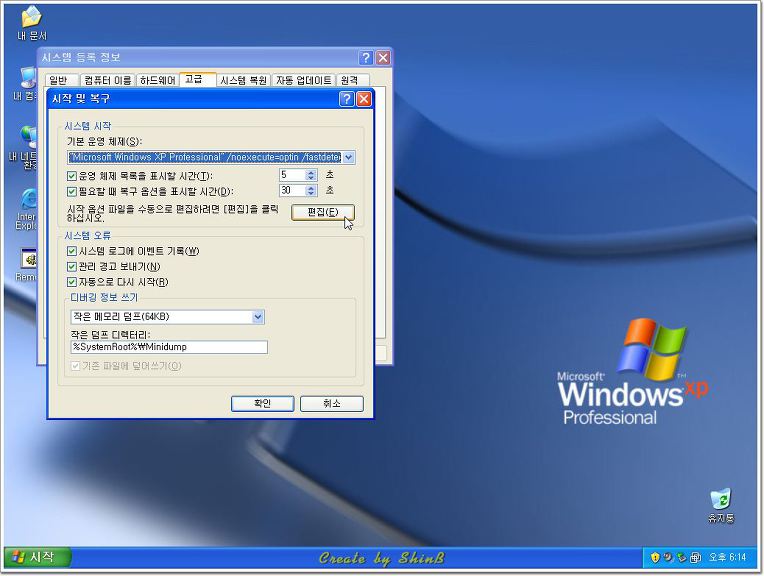Click the help question mark in 시작 및 복구
This screenshot has width=764, height=576.
(x=346, y=99)
